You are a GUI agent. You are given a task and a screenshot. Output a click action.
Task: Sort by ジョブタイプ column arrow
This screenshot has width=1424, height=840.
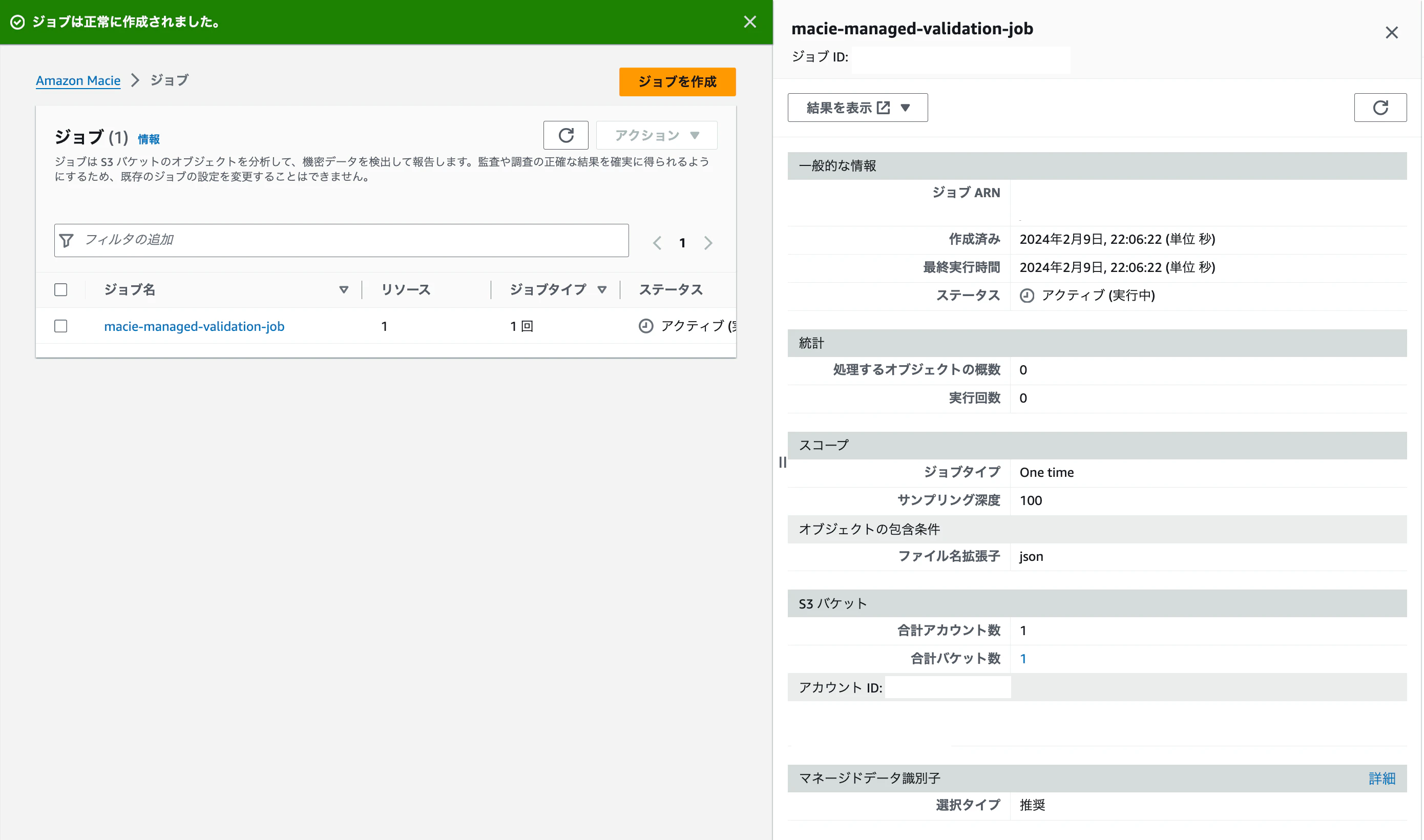601,290
